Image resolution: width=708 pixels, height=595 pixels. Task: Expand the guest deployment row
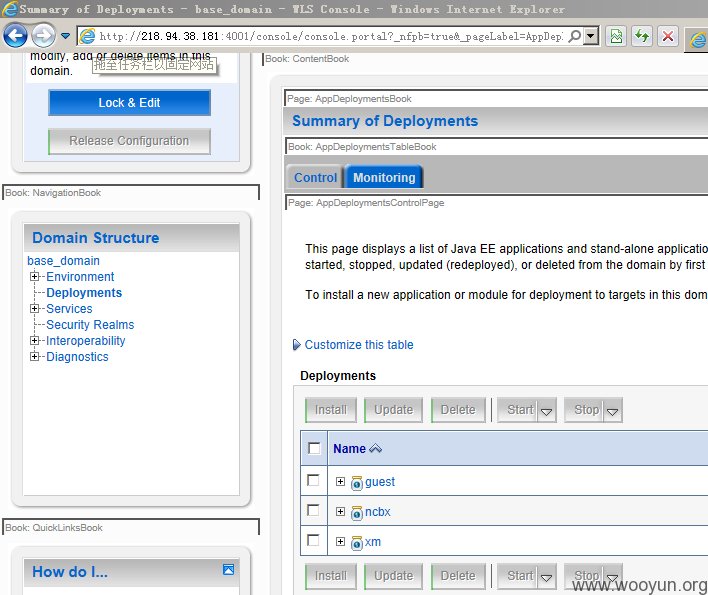(x=340, y=482)
